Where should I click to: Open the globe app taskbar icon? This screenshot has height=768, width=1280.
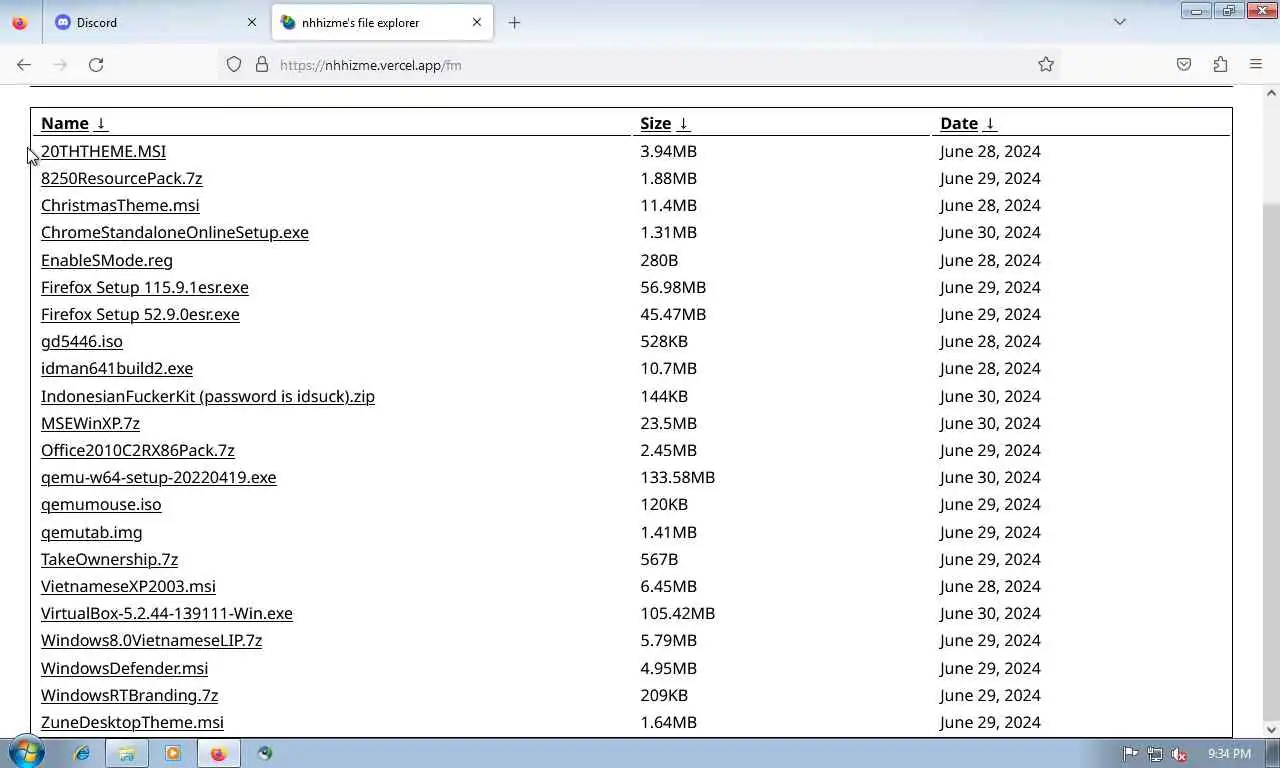(264, 753)
